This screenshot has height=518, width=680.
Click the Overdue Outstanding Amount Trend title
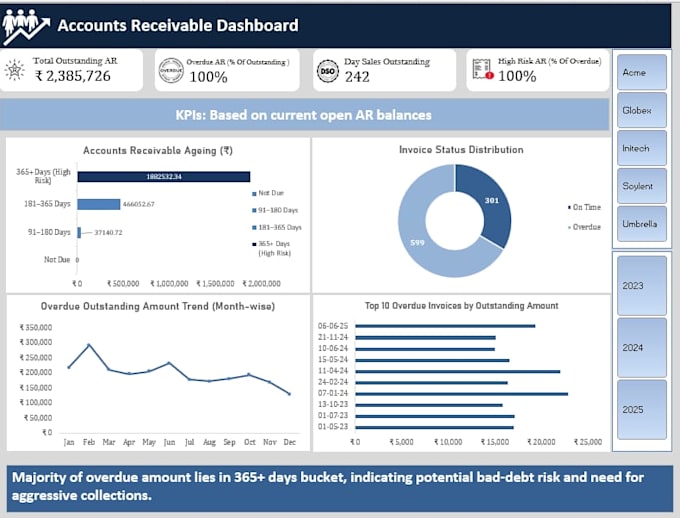(x=158, y=306)
